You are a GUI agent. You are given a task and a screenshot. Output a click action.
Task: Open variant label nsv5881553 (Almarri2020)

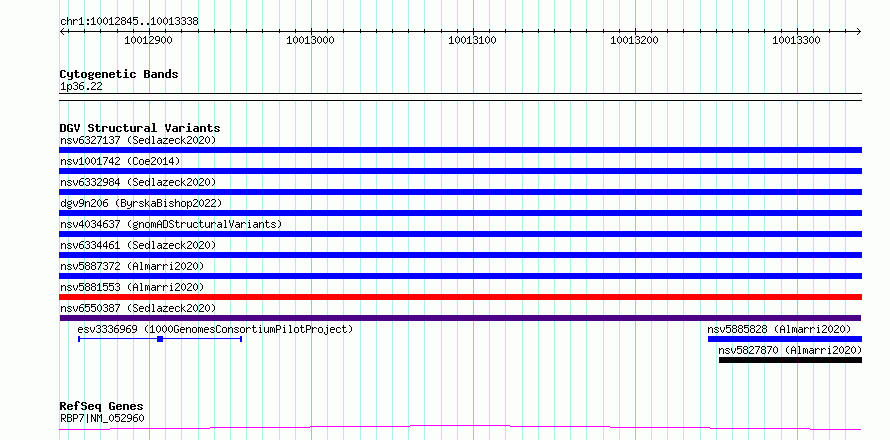tap(132, 287)
